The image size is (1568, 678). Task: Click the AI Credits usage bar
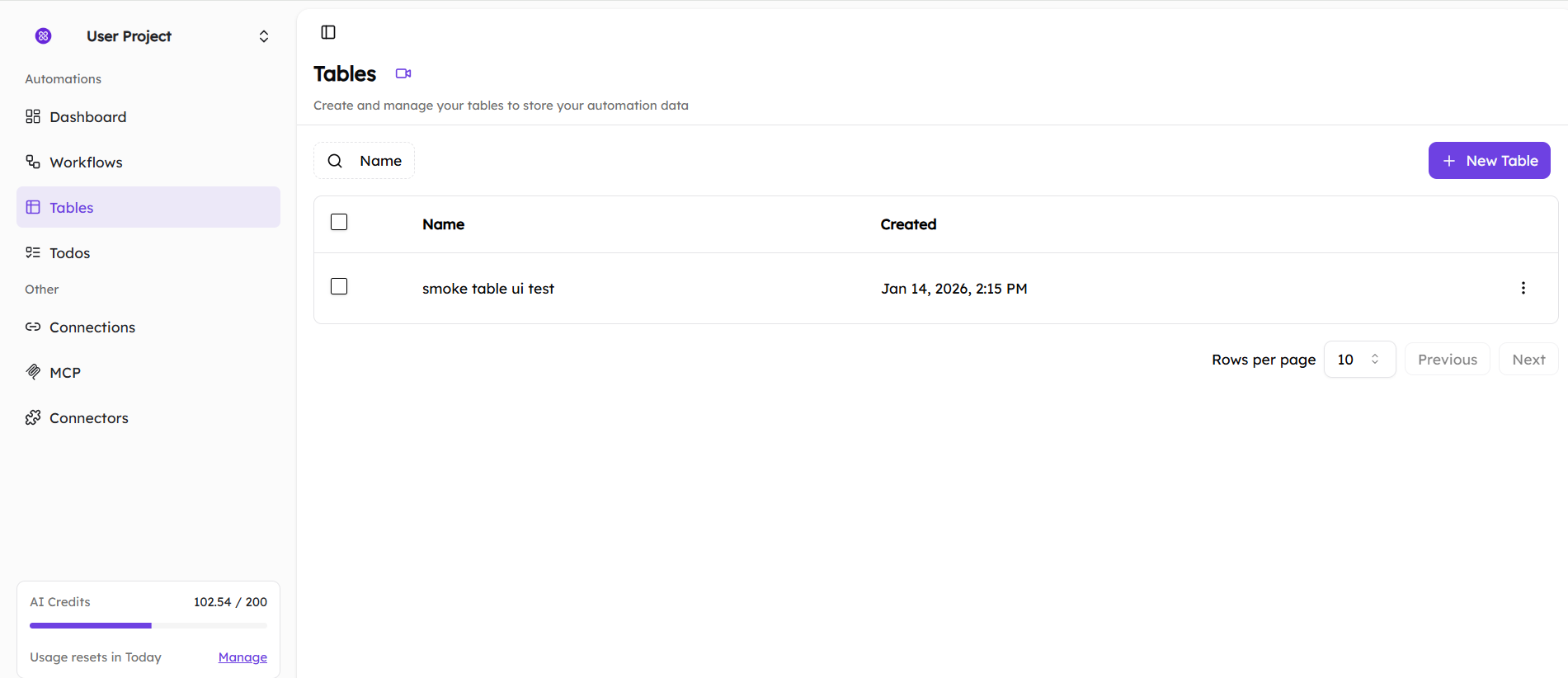click(148, 625)
